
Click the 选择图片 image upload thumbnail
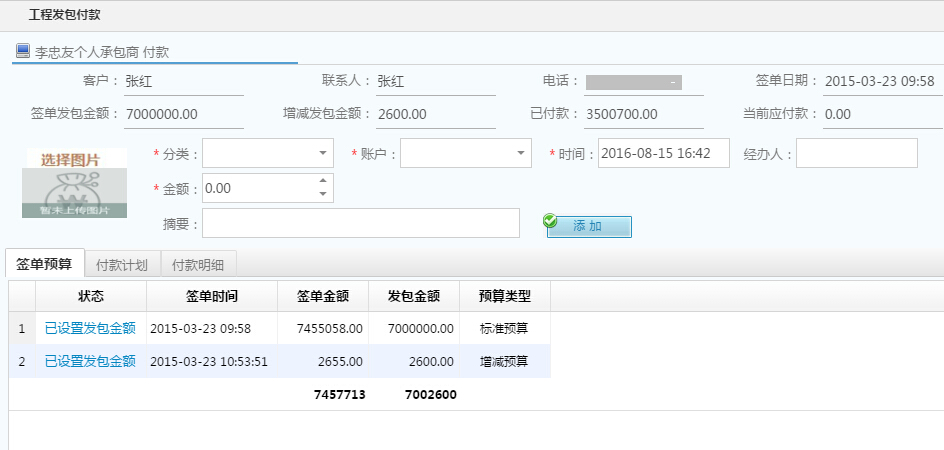[75, 183]
